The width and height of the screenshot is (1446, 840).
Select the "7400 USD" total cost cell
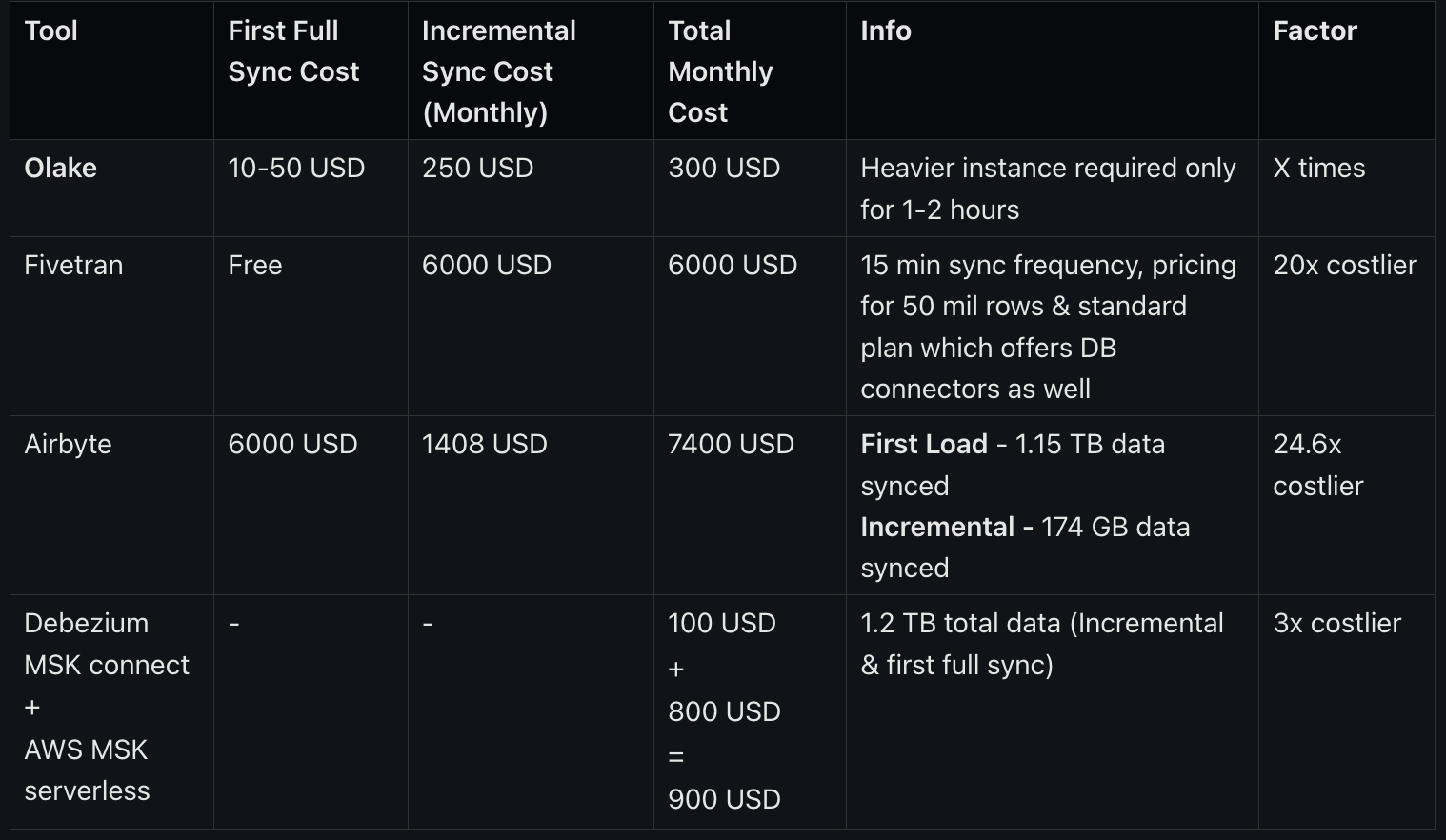(731, 445)
